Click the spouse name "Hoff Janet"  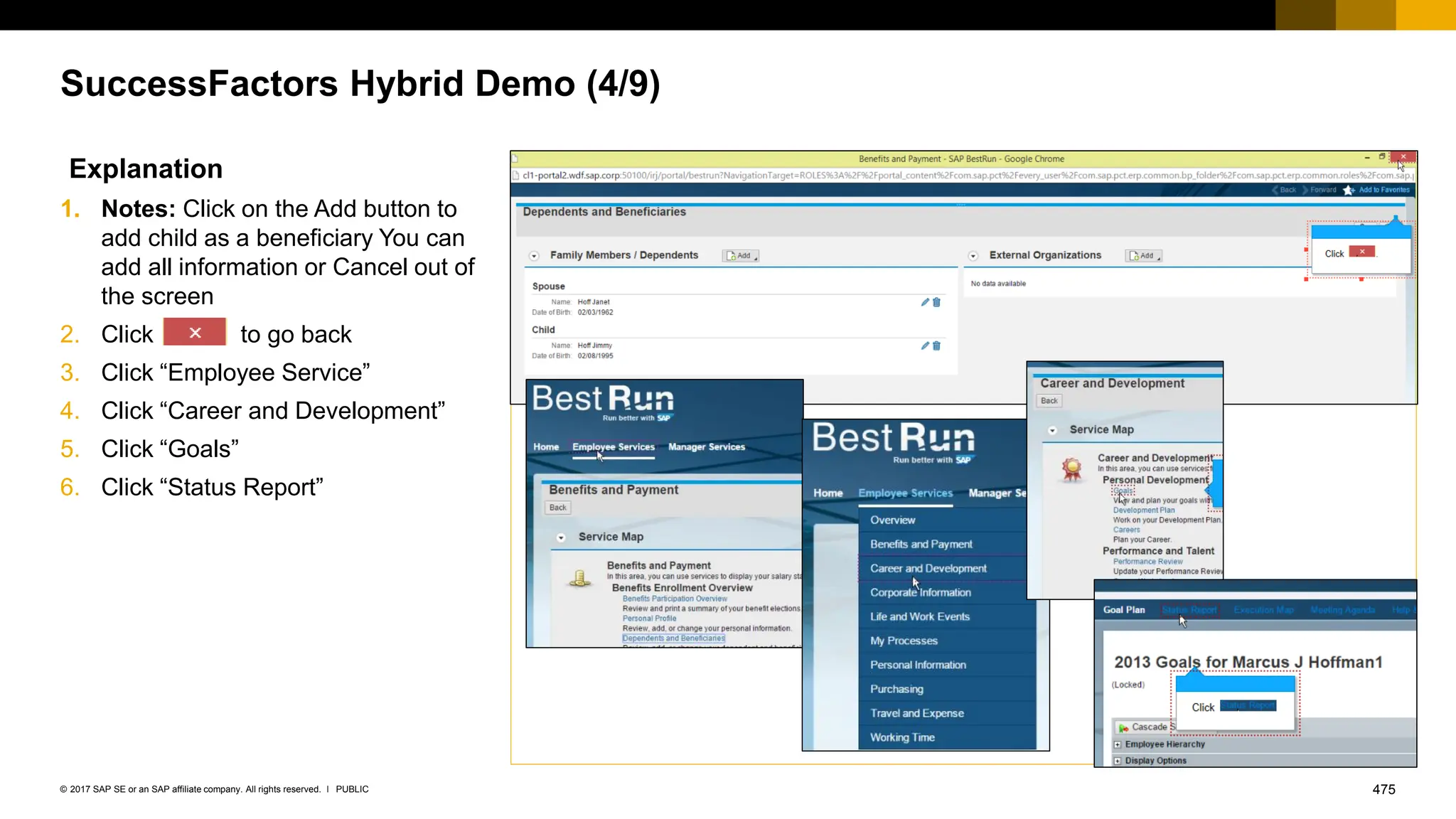click(x=594, y=302)
